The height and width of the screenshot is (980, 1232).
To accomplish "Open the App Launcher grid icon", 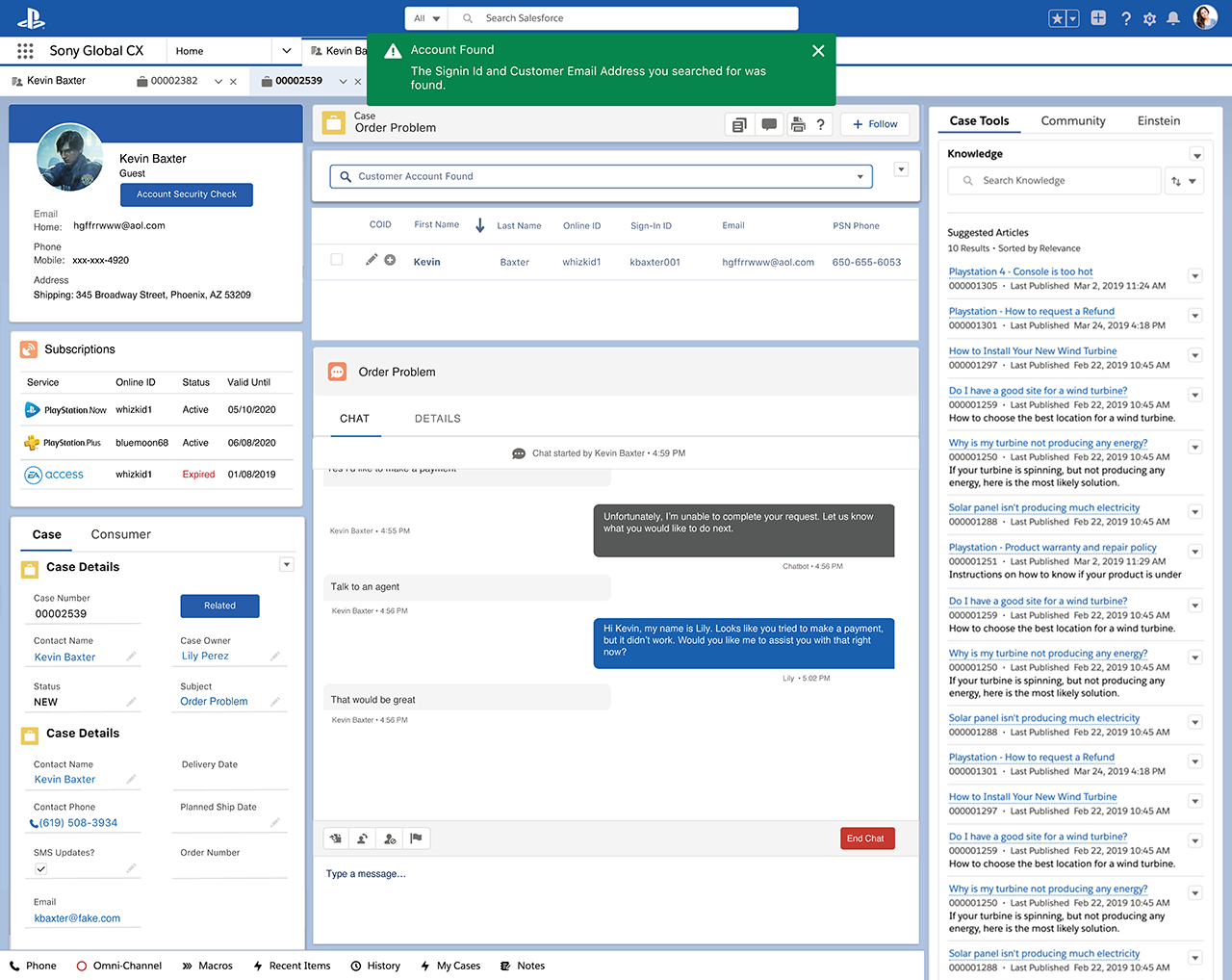I will point(25,51).
